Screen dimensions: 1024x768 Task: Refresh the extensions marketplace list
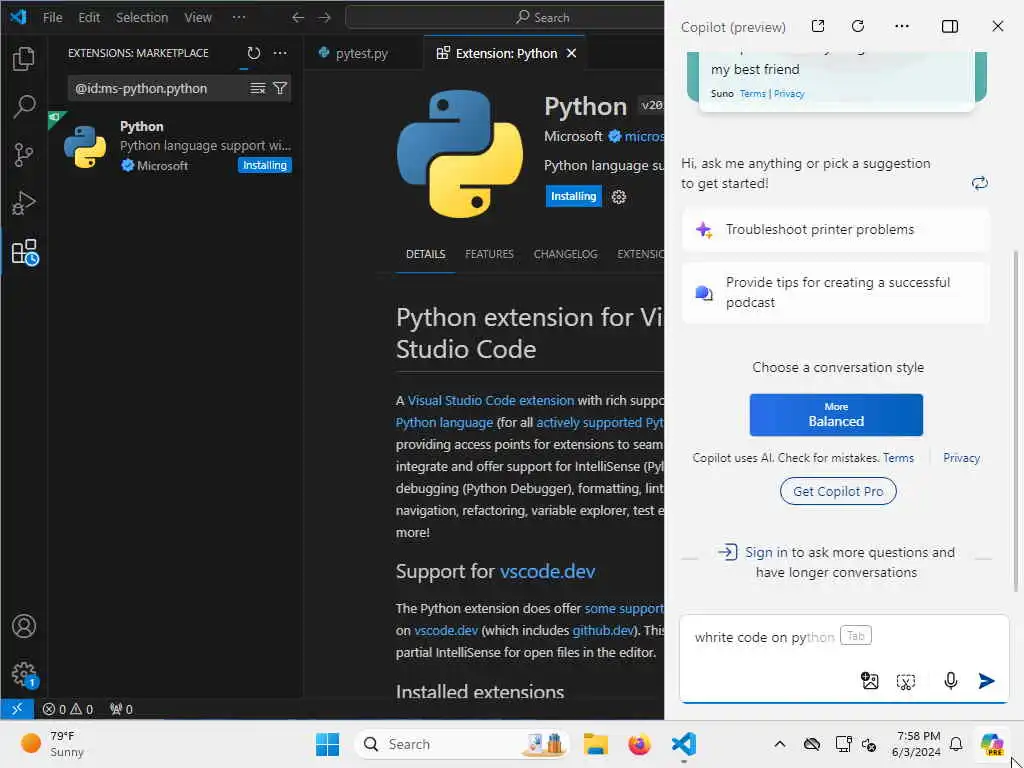point(253,53)
